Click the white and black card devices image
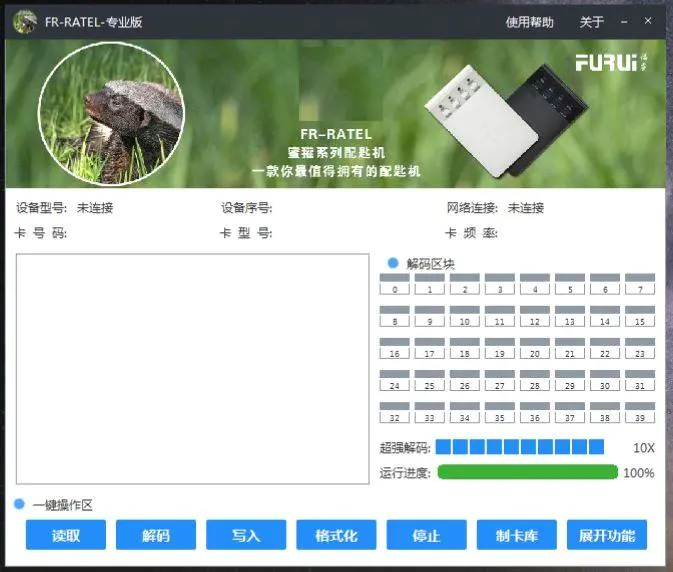The image size is (673, 572). [506, 120]
